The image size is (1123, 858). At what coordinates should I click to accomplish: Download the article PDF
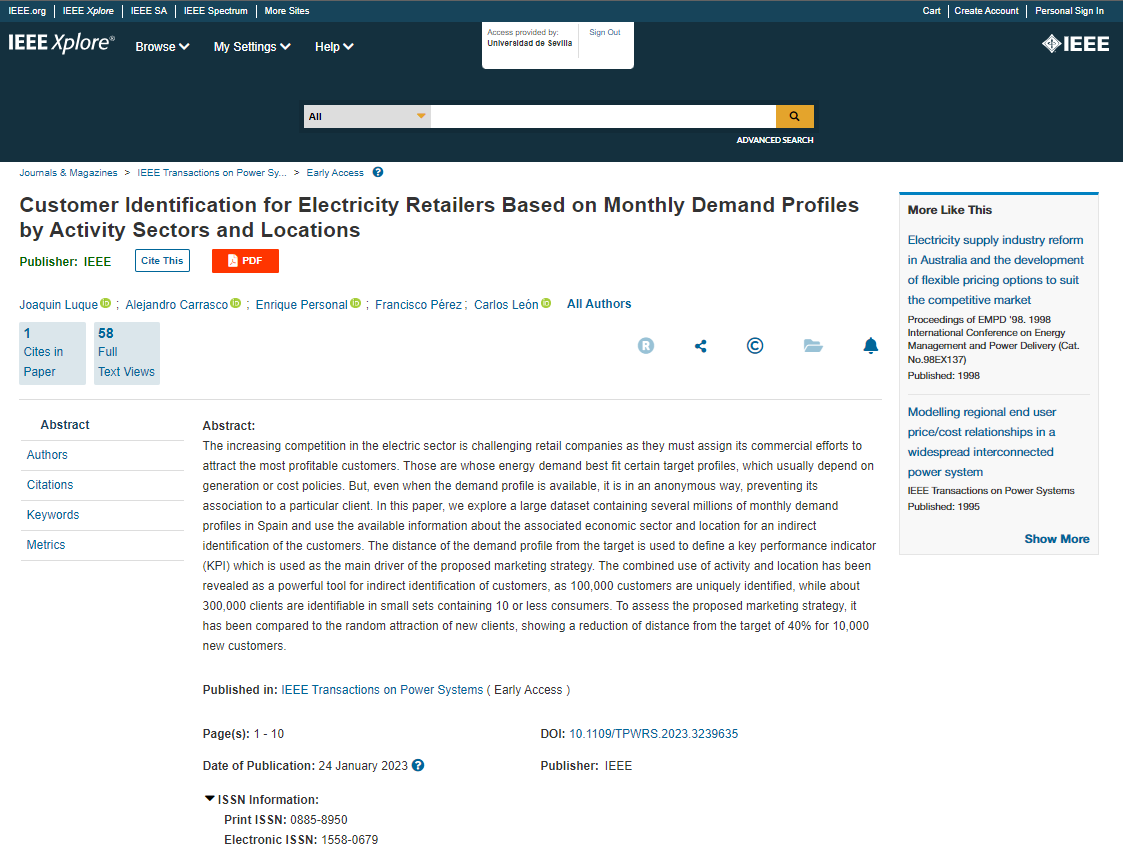tap(245, 261)
